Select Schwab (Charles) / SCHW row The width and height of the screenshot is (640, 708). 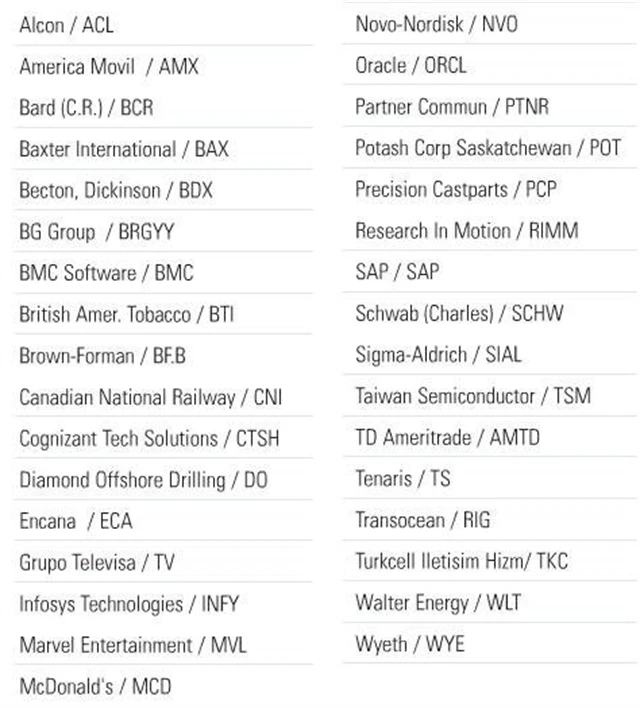coord(459,313)
